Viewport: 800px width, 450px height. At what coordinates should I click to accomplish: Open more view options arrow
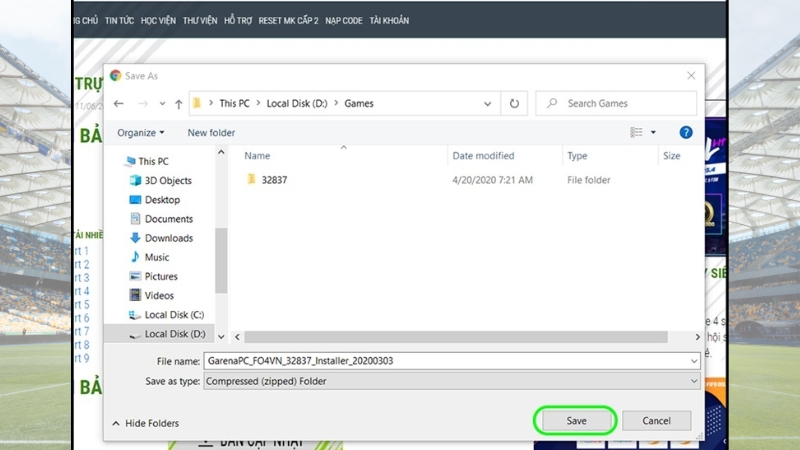(653, 133)
